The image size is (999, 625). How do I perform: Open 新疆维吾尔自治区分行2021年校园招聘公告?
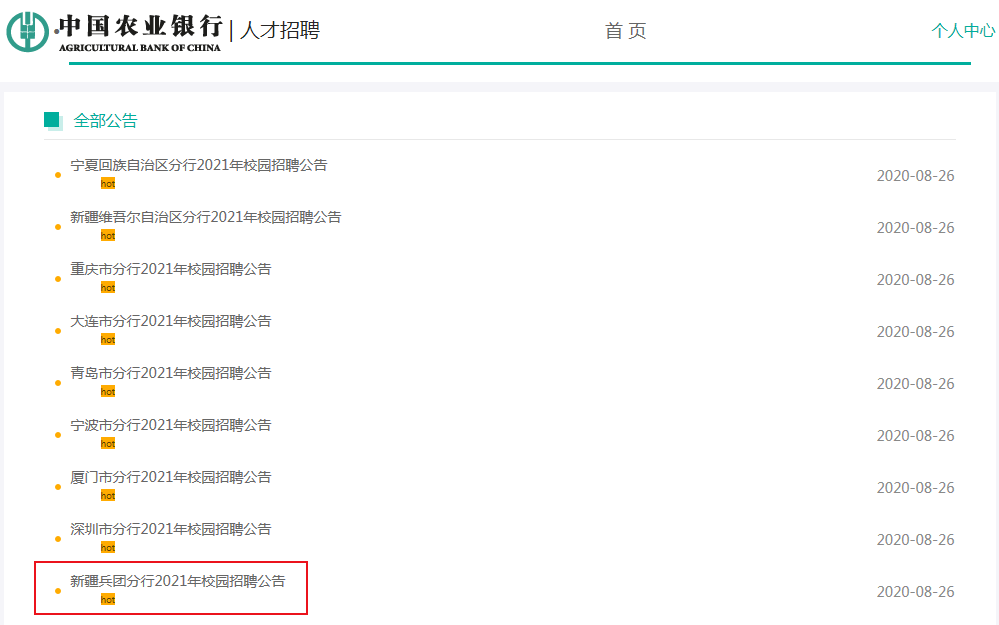(205, 217)
